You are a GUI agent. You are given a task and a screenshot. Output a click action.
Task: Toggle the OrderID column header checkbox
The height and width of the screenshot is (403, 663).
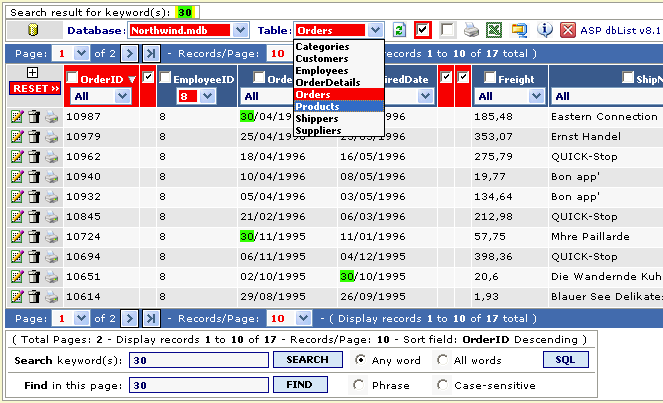tap(73, 78)
